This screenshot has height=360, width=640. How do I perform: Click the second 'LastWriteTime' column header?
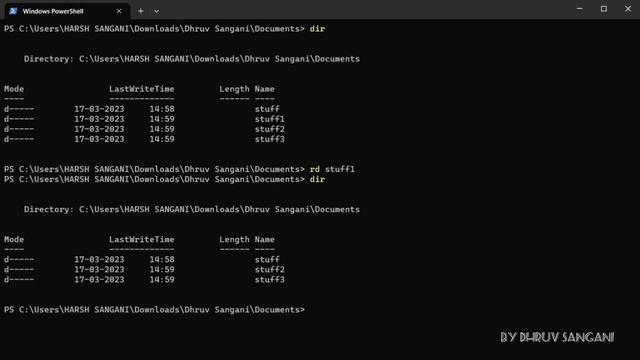coord(142,239)
